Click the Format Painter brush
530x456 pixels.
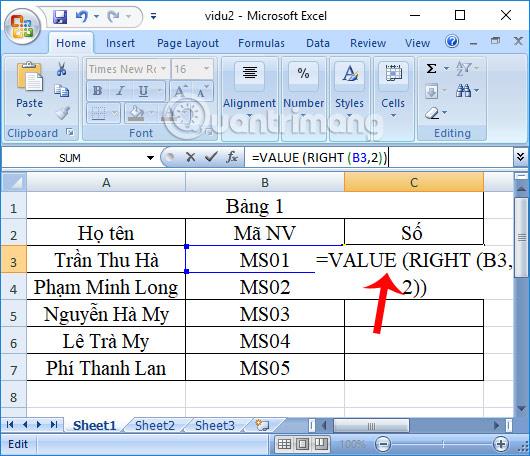coord(63,113)
